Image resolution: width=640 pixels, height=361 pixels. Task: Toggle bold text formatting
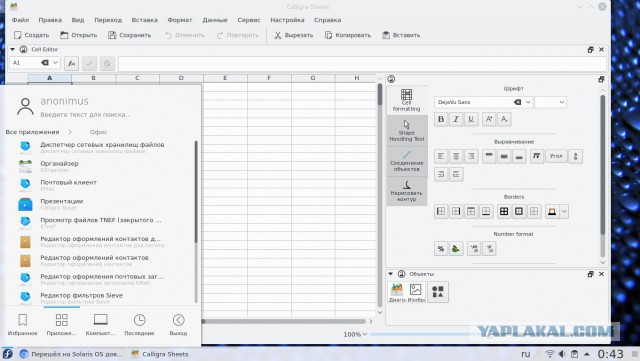point(441,119)
